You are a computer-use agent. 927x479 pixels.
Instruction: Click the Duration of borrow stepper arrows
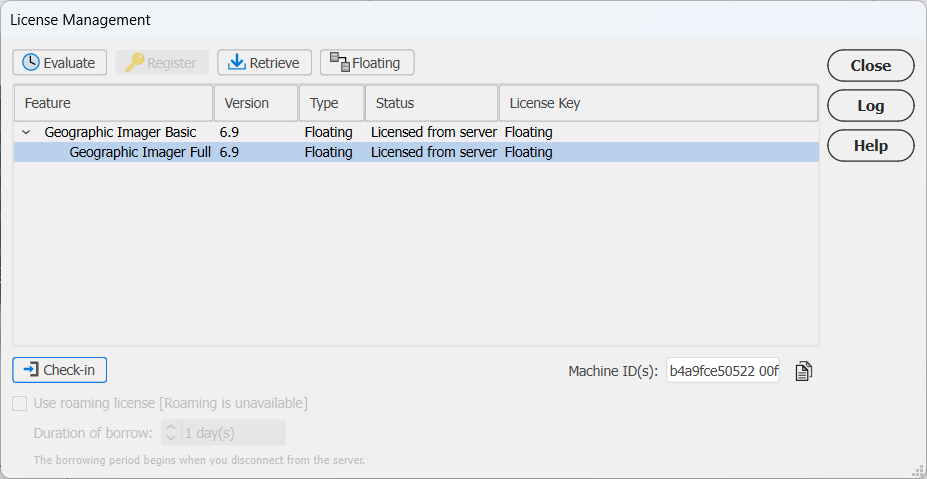[x=171, y=433]
